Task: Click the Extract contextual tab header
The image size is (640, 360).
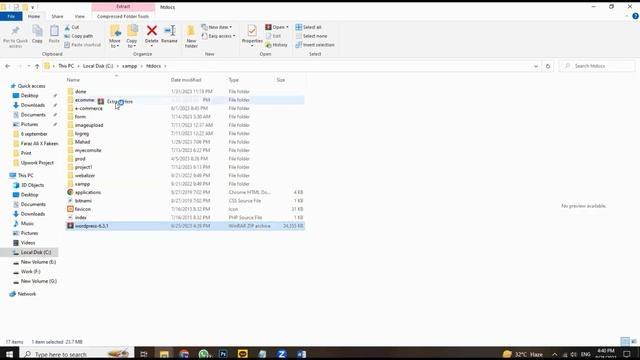Action: coord(123,7)
